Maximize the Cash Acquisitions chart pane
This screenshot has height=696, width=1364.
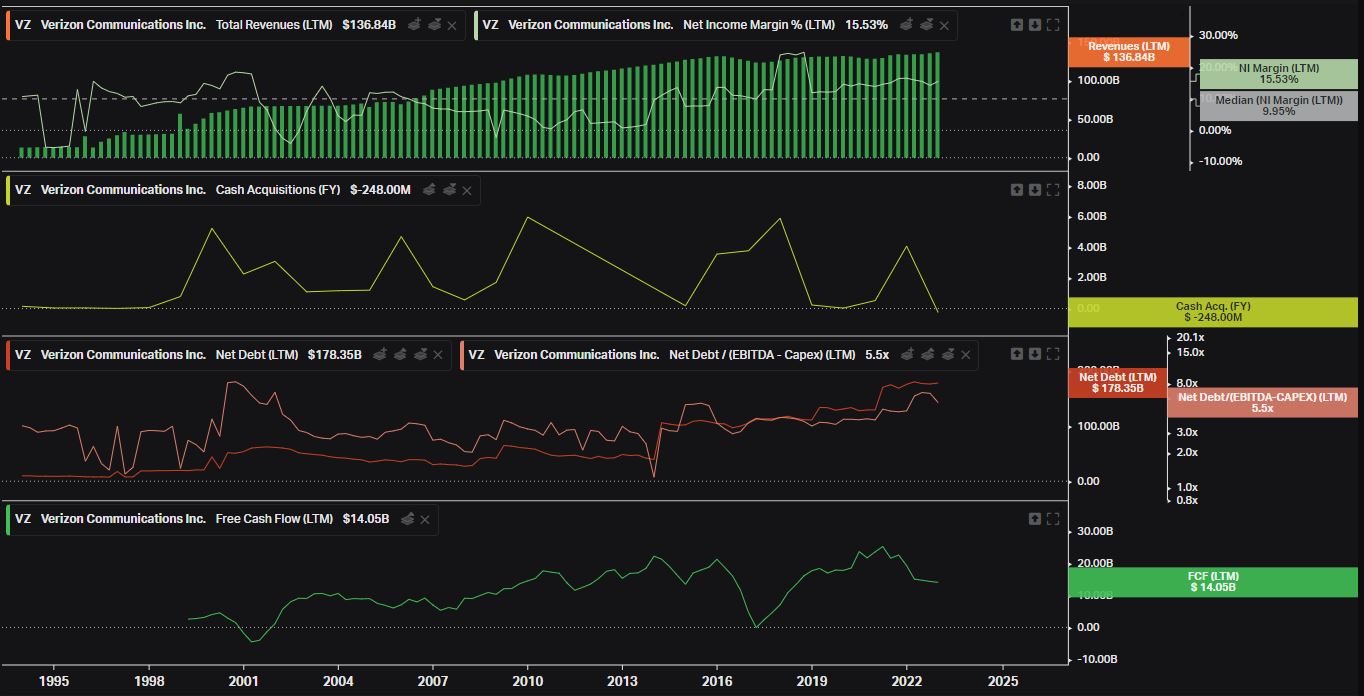1053,190
